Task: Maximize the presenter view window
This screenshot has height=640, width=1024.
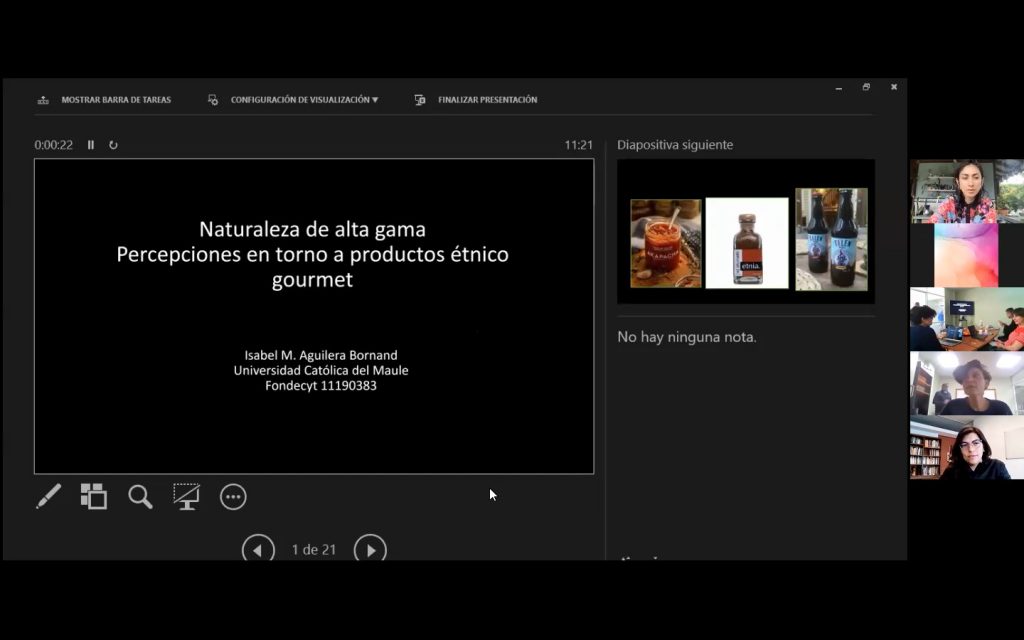Action: (x=866, y=87)
